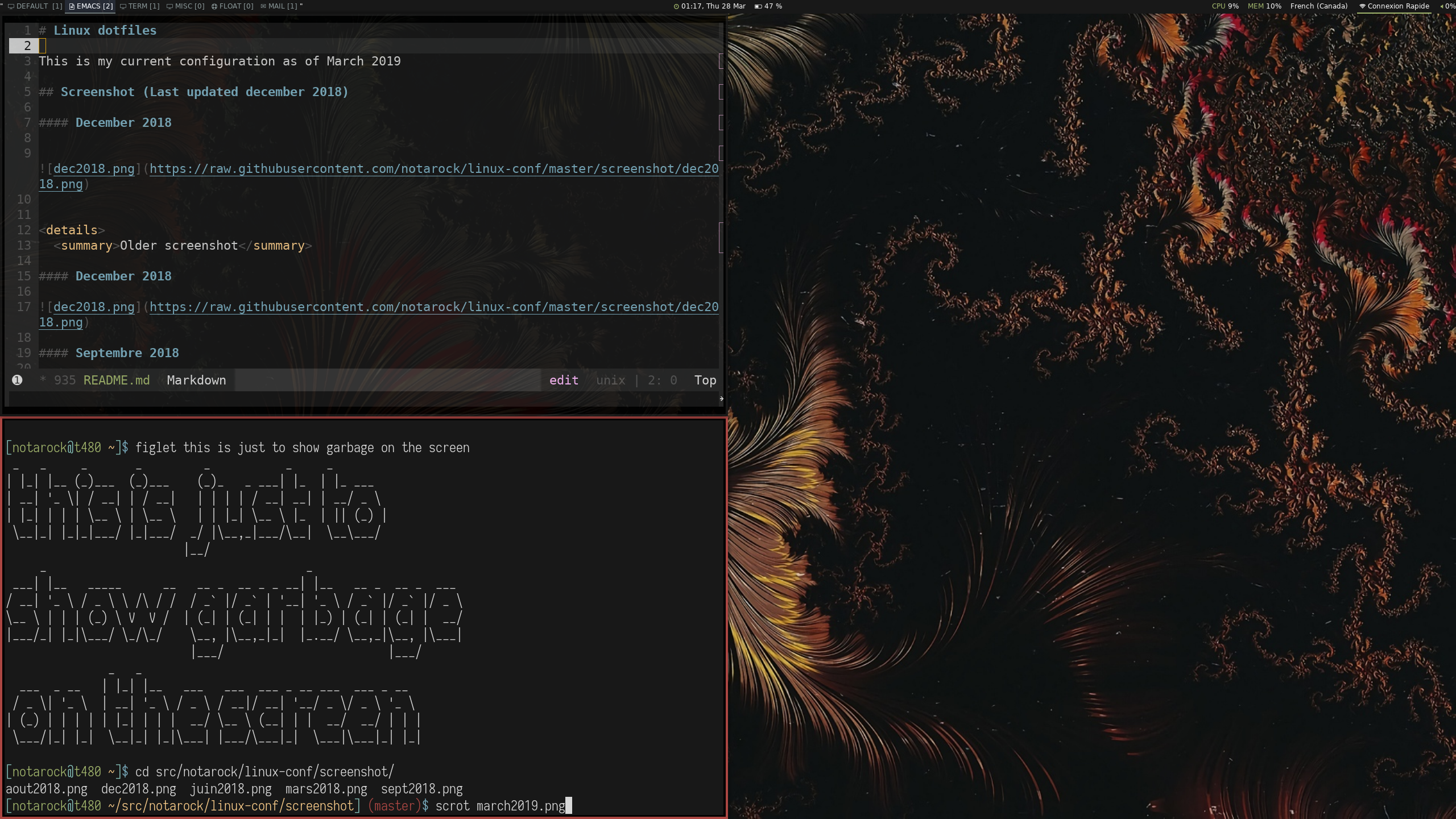The image size is (1456, 819).
Task: Click README.md buffer name in modeline
Action: (116, 380)
